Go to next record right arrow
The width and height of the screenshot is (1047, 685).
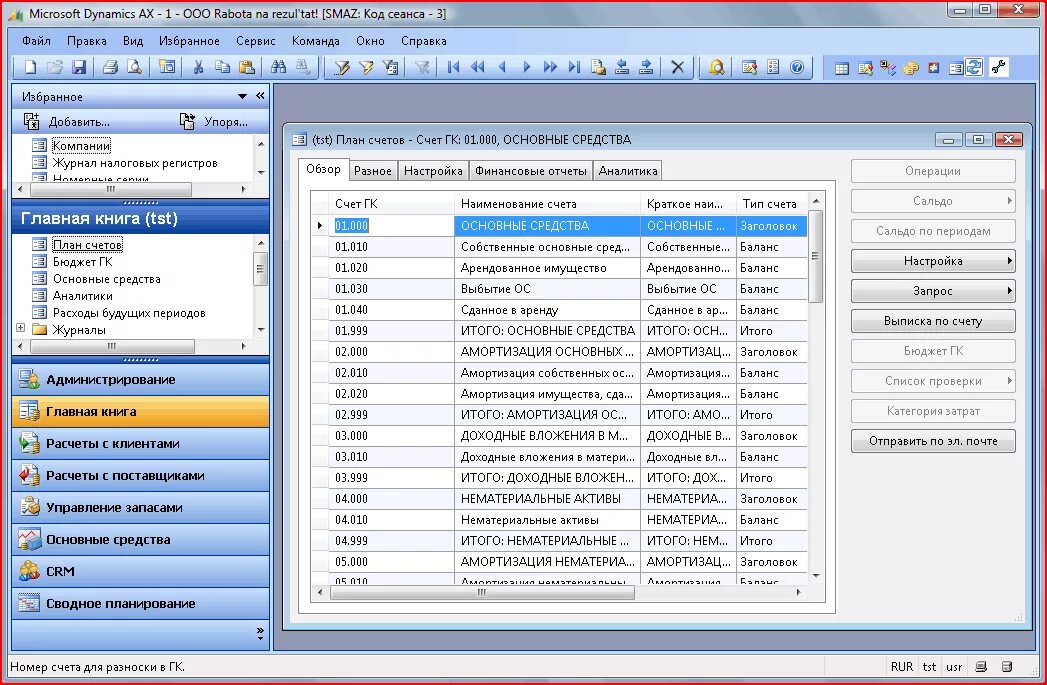pos(526,67)
